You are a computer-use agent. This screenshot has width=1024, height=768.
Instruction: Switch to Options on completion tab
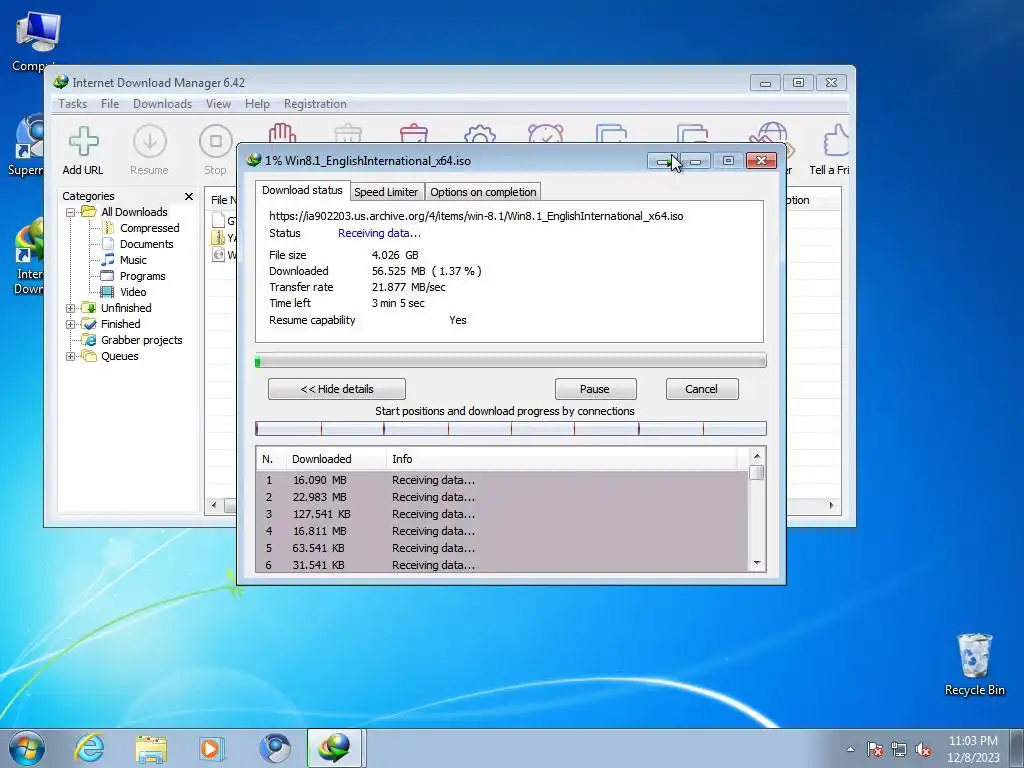[483, 192]
